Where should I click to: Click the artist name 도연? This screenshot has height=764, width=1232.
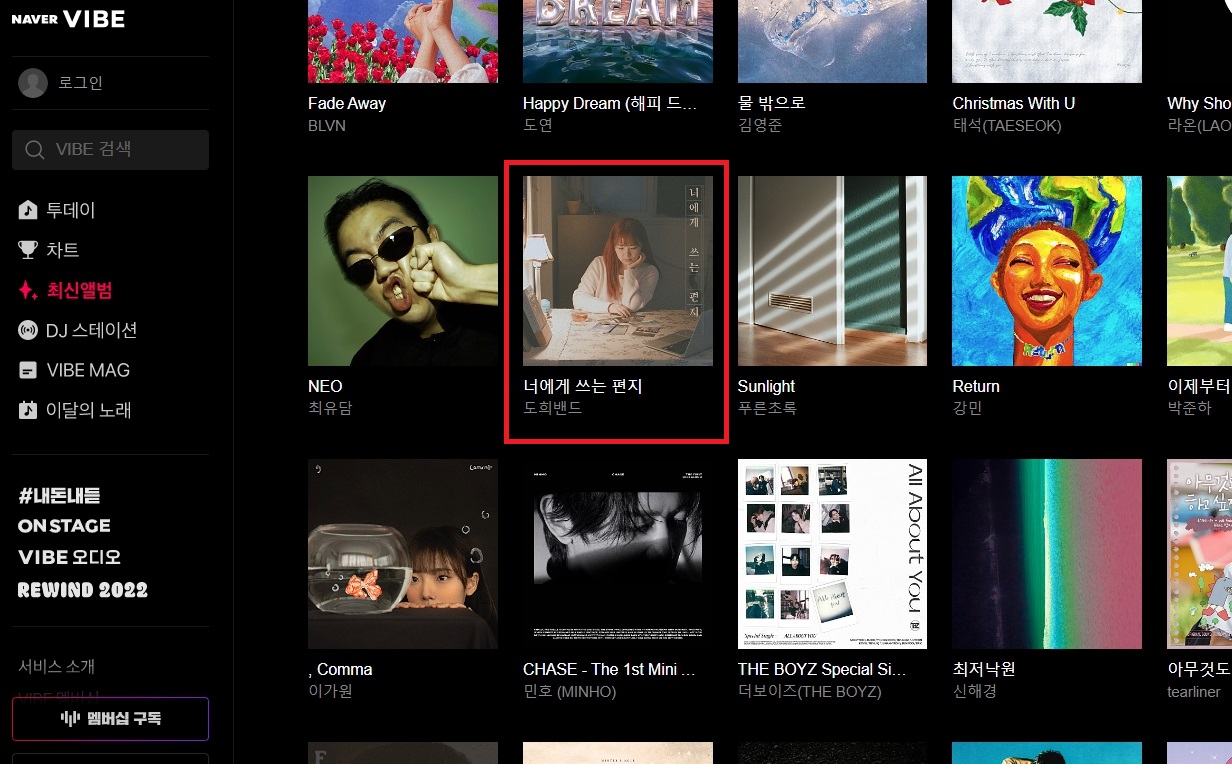pos(538,126)
